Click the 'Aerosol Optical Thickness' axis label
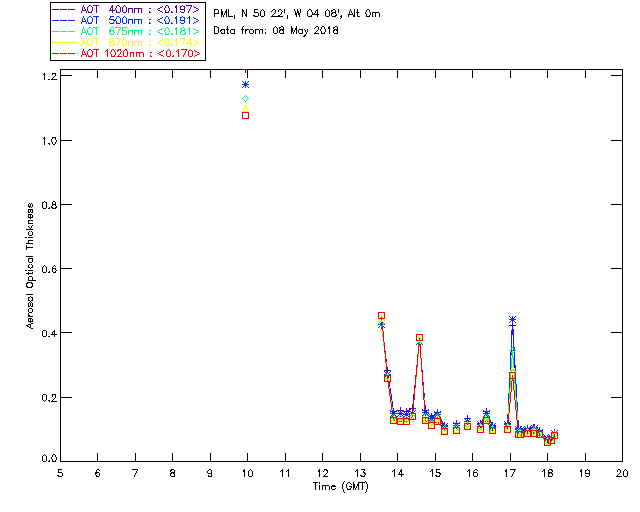This screenshot has height=512, width=640. 31,267
